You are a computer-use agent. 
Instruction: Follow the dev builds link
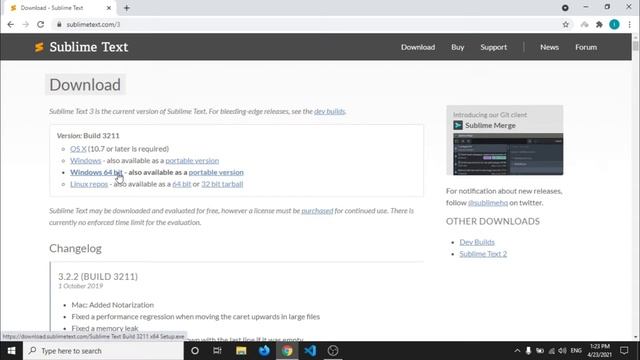tap(329, 111)
